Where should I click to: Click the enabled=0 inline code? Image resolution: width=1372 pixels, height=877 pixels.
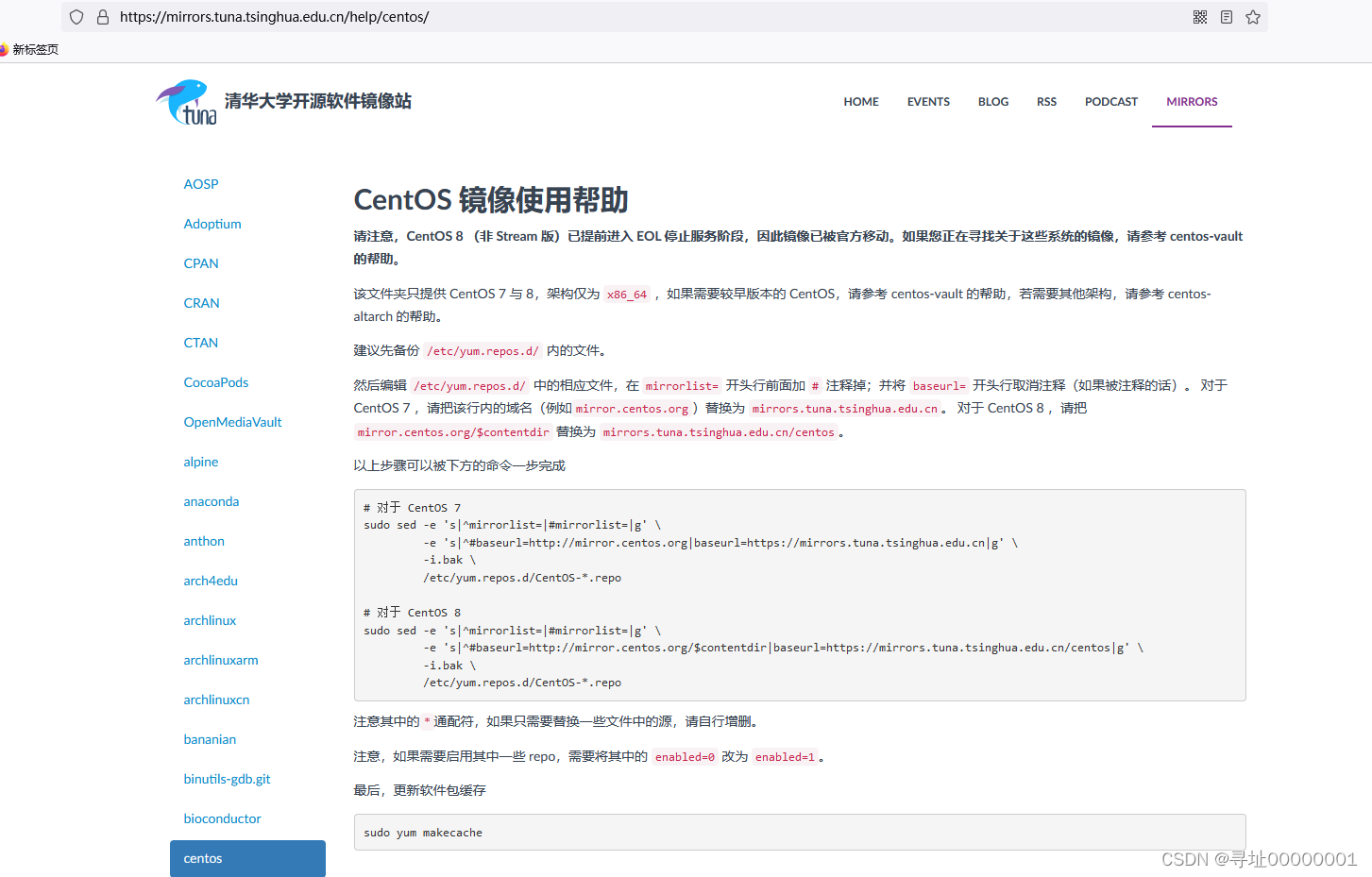click(685, 757)
